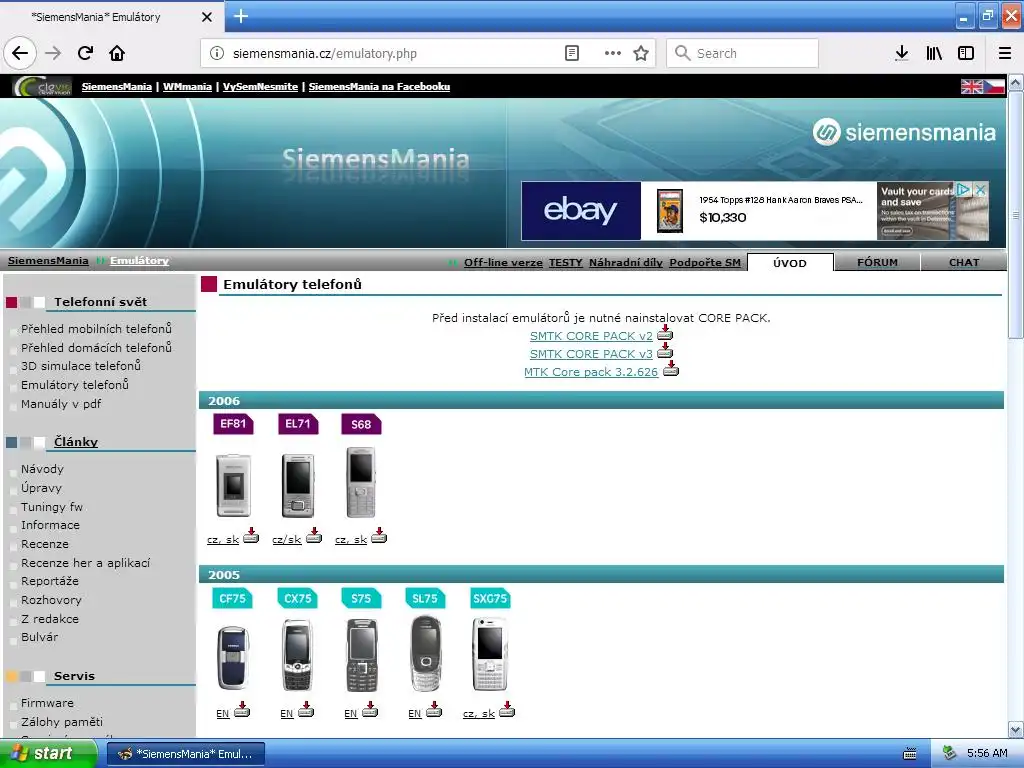Bookmark this page with the star icon
The image size is (1024, 768).
click(641, 54)
